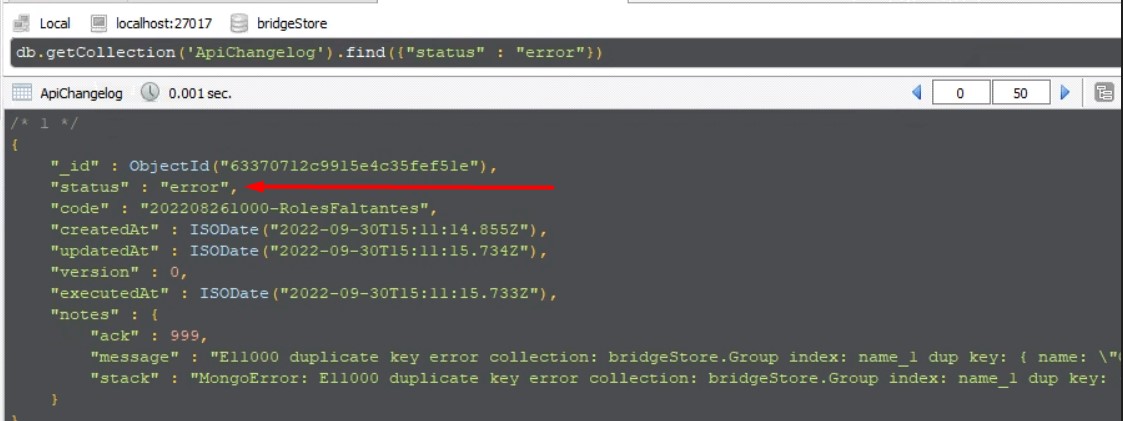The width and height of the screenshot is (1123, 421).
Task: Go to next page of results
Action: (x=1065, y=93)
